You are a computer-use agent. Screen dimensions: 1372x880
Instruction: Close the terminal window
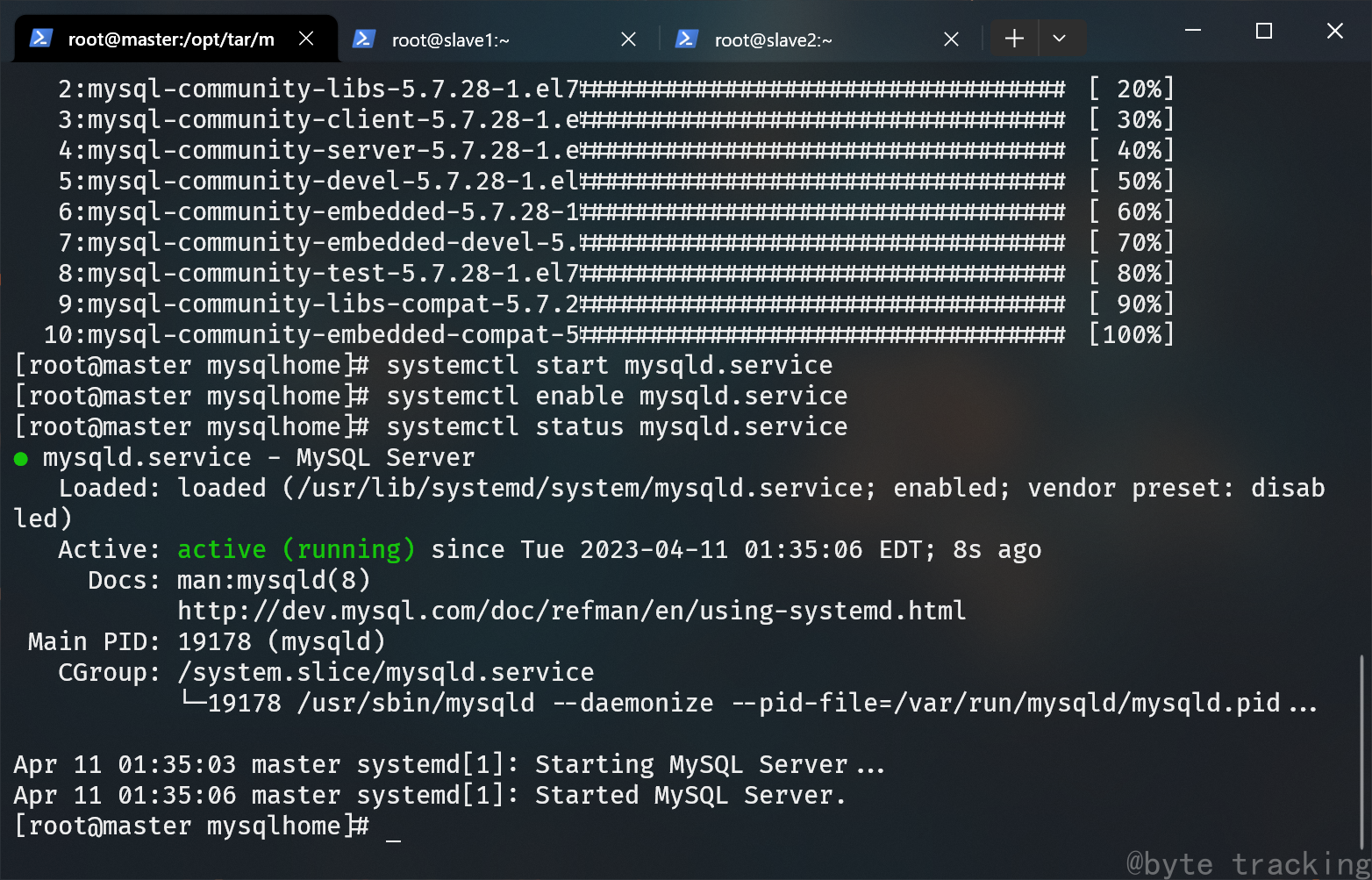[x=1335, y=31]
